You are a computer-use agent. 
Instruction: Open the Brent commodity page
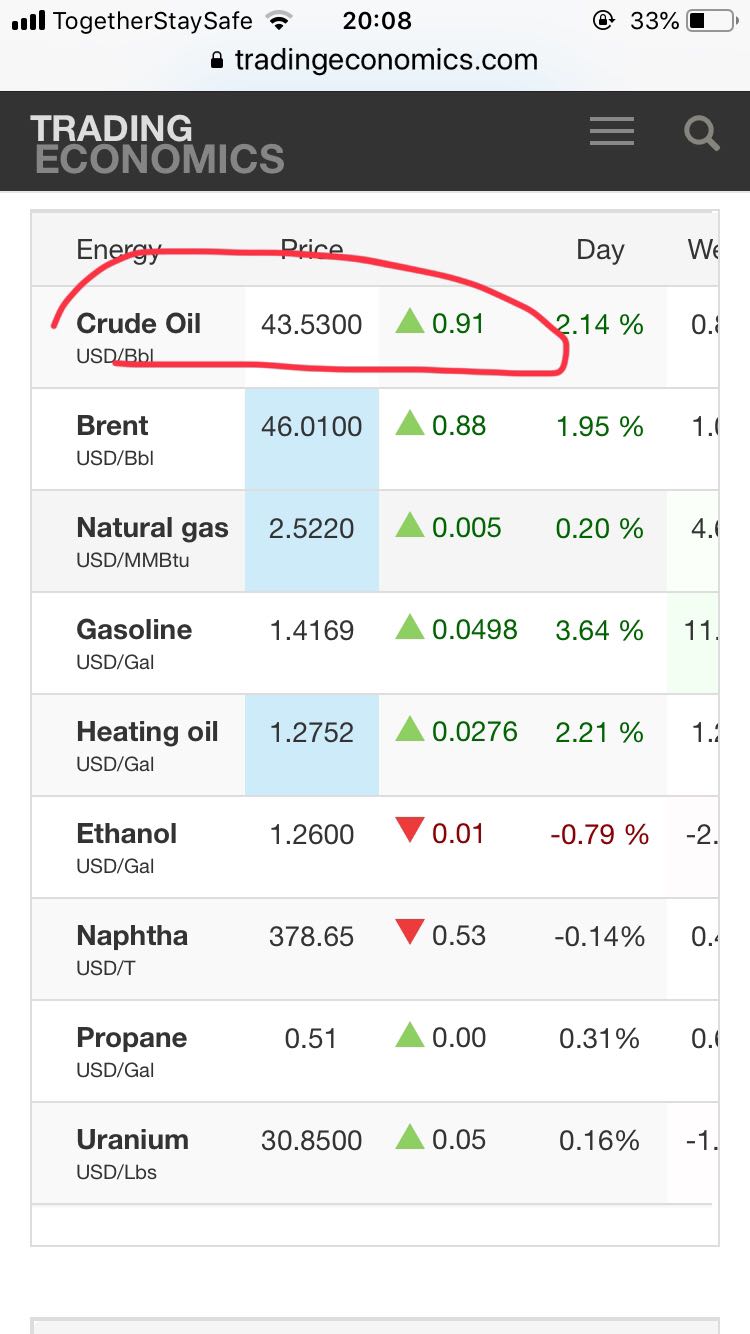tap(112, 426)
